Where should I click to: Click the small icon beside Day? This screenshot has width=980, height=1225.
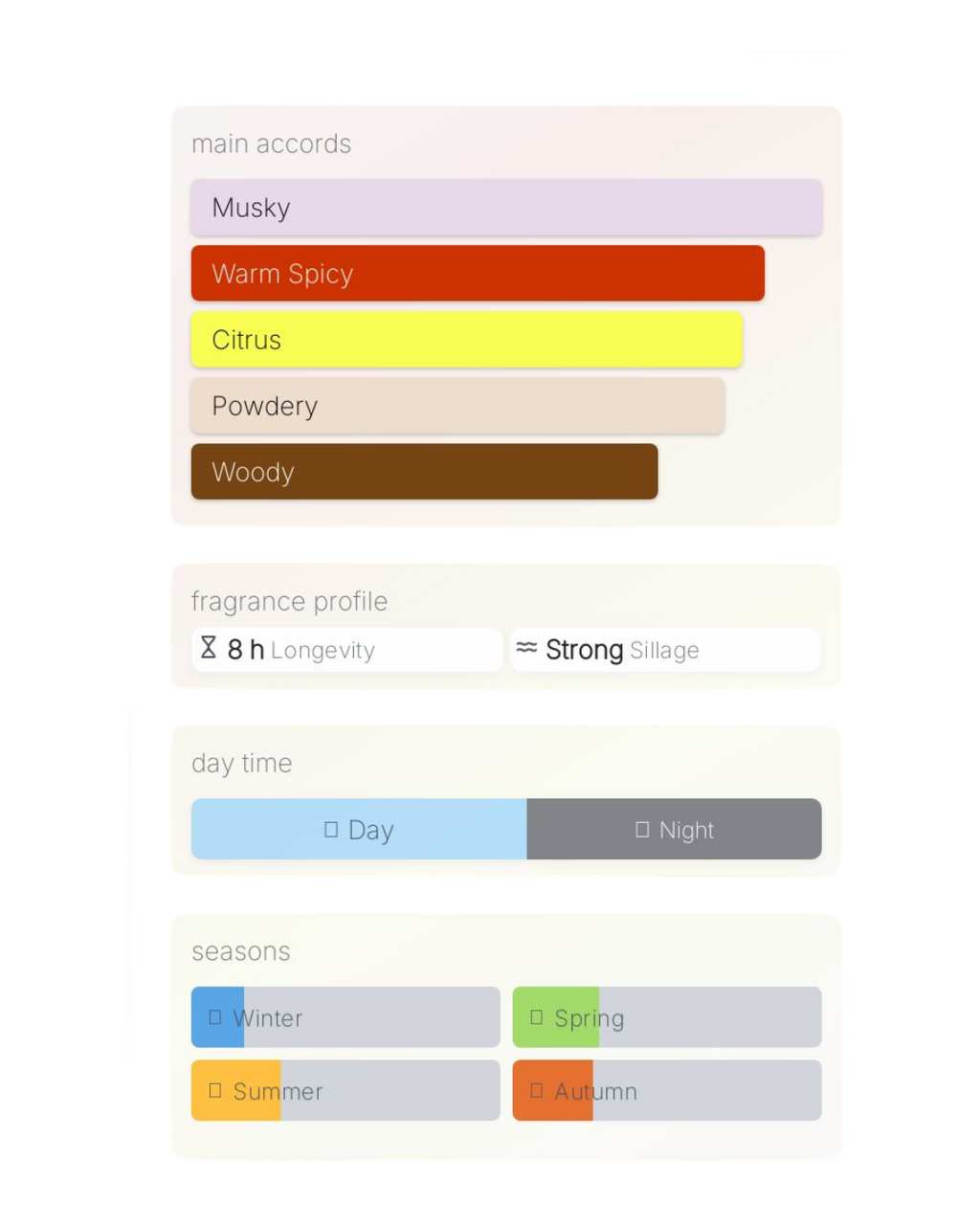(331, 829)
